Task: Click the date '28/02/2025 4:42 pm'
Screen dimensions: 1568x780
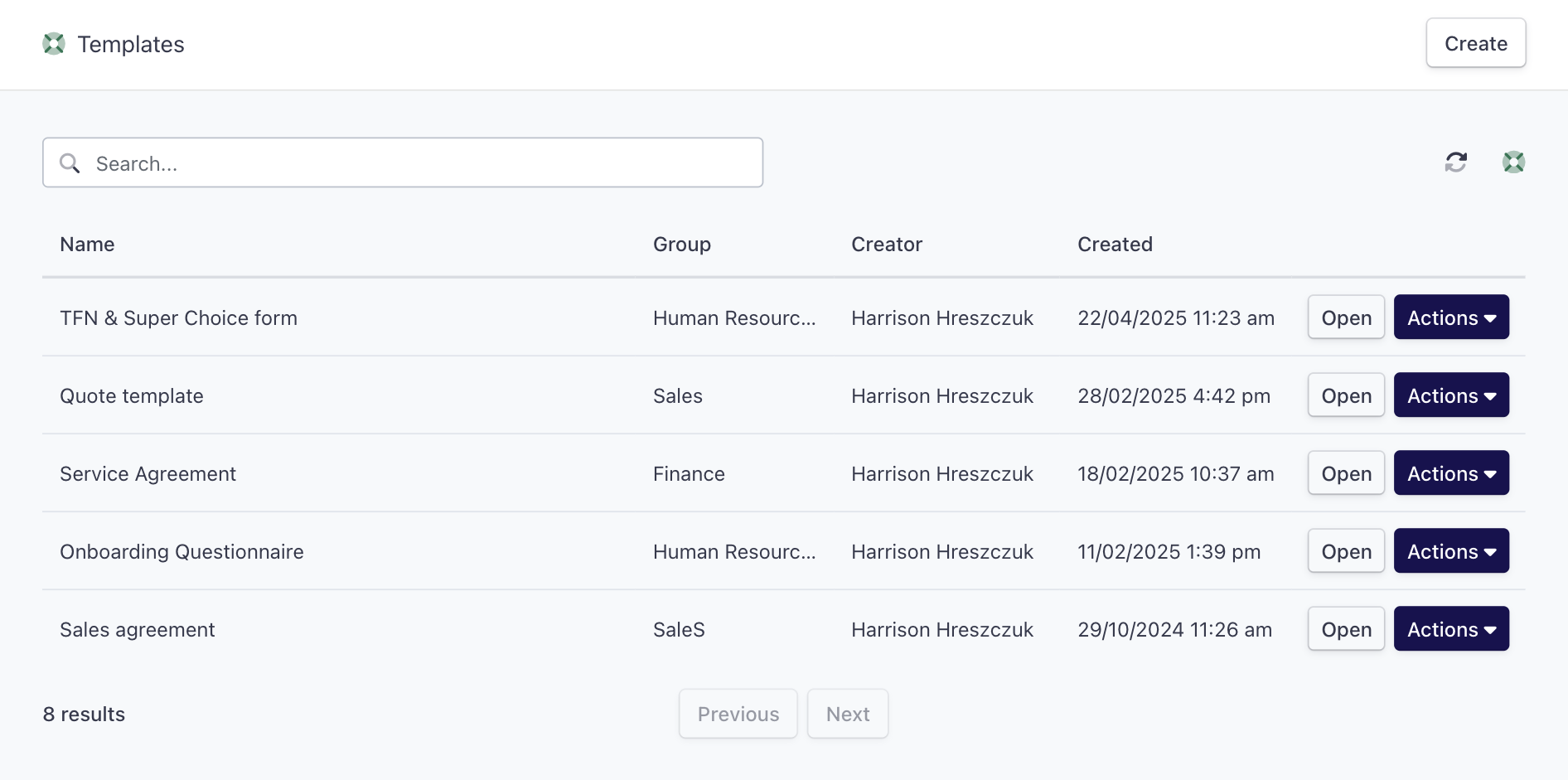Action: (1174, 396)
